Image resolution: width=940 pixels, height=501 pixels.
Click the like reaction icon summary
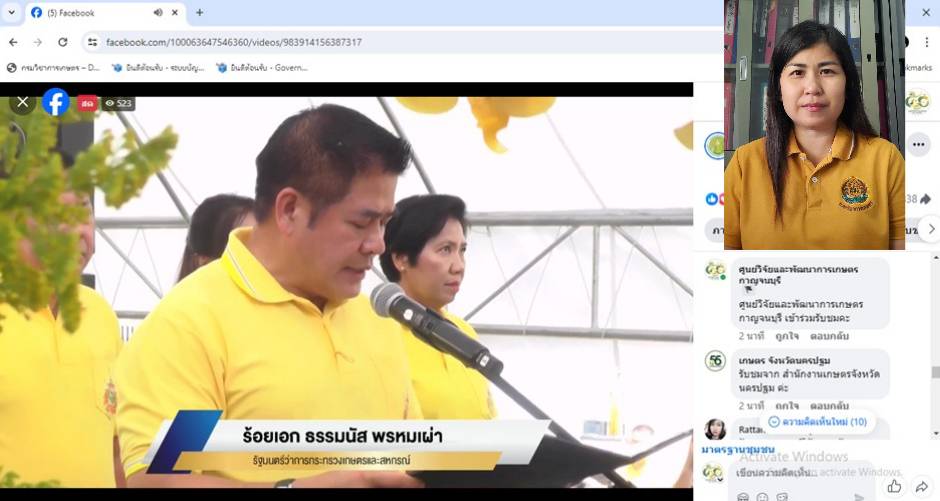tap(712, 199)
